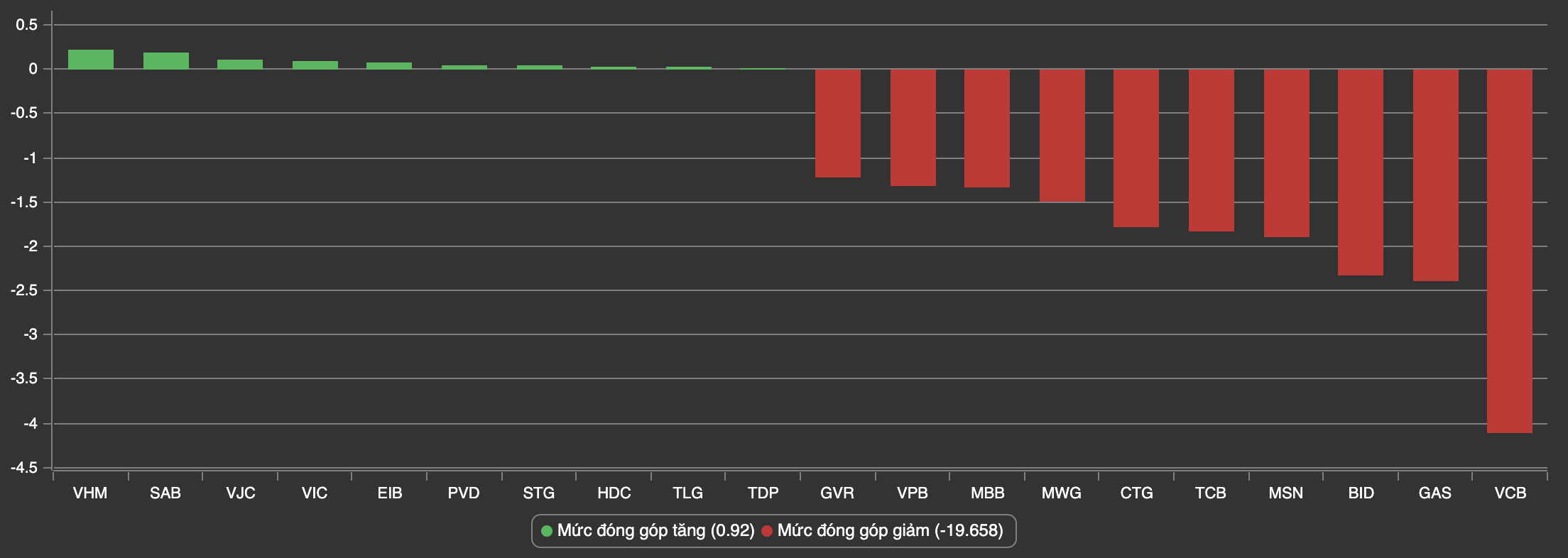Select the TCB red bar
Viewport: 1568px width, 558px height.
1212,151
